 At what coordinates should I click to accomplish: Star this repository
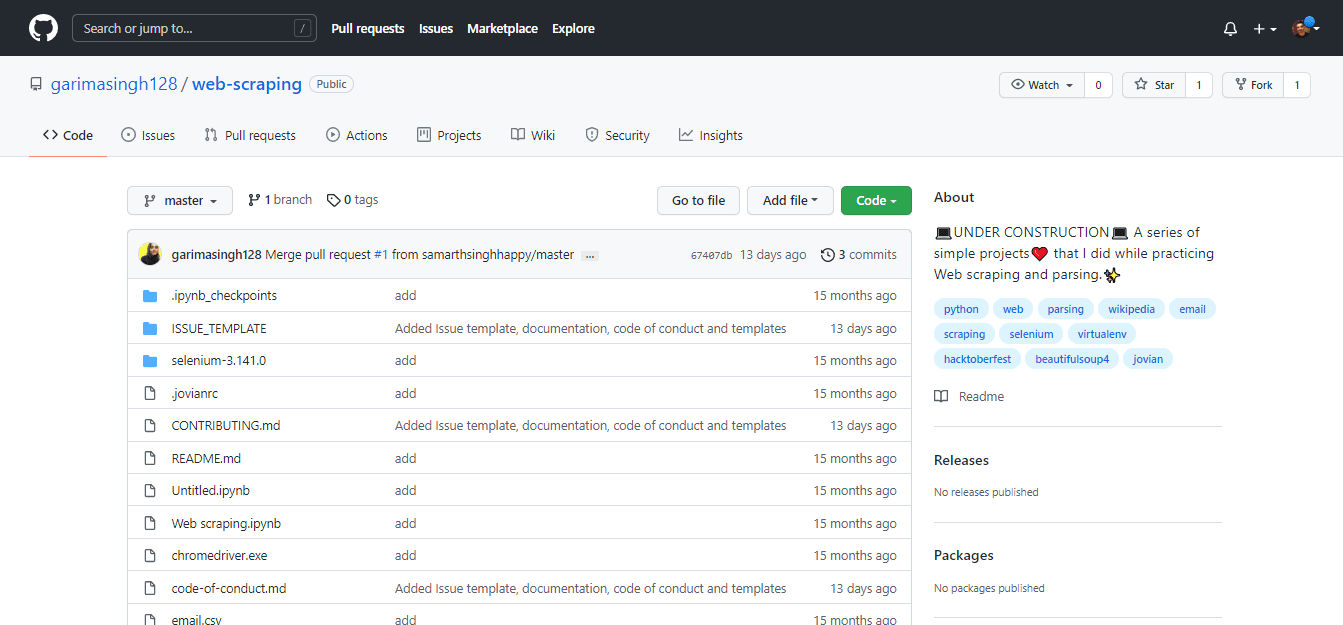pyautogui.click(x=1154, y=85)
